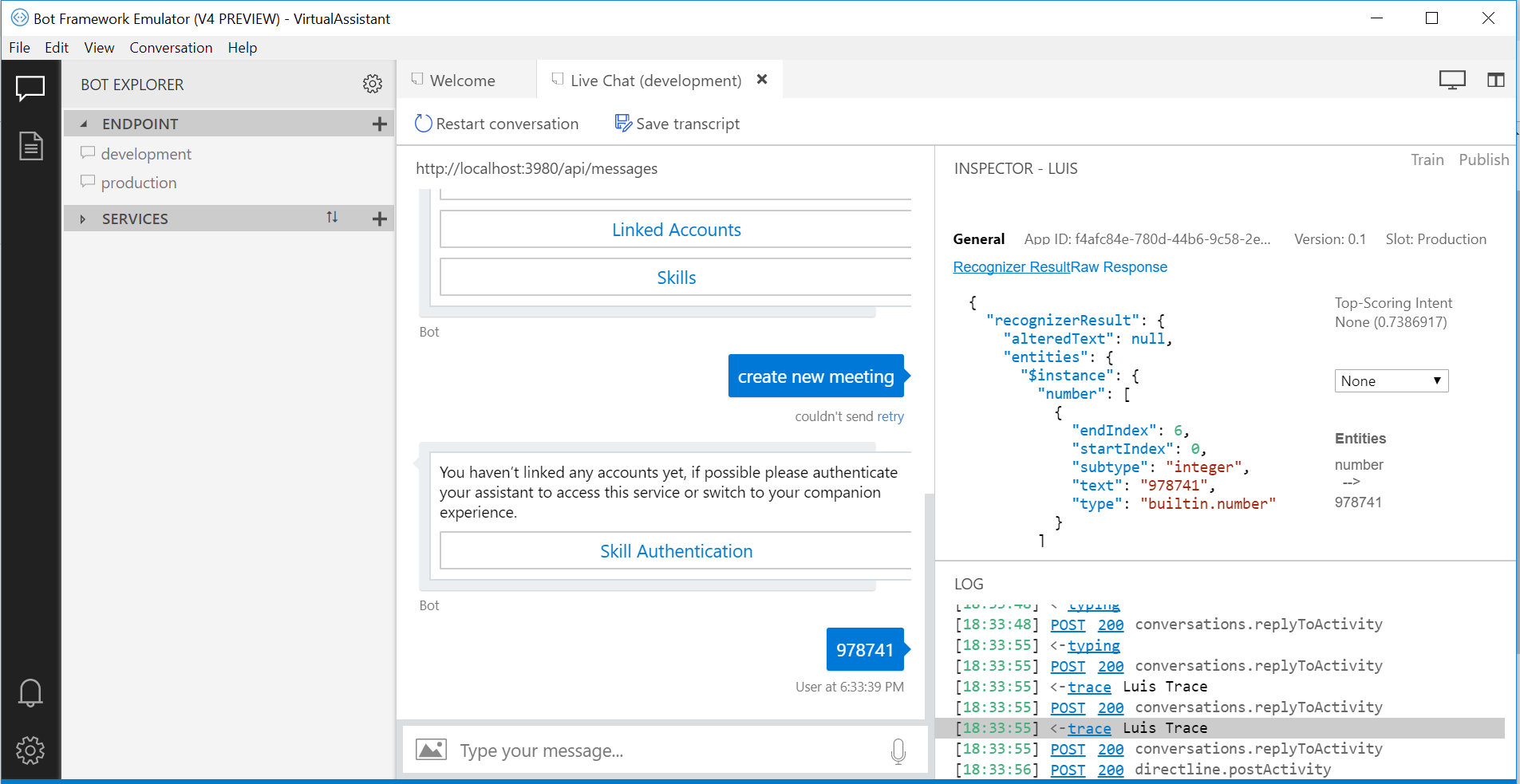
Task: Add a new service with plus icon
Action: (380, 219)
